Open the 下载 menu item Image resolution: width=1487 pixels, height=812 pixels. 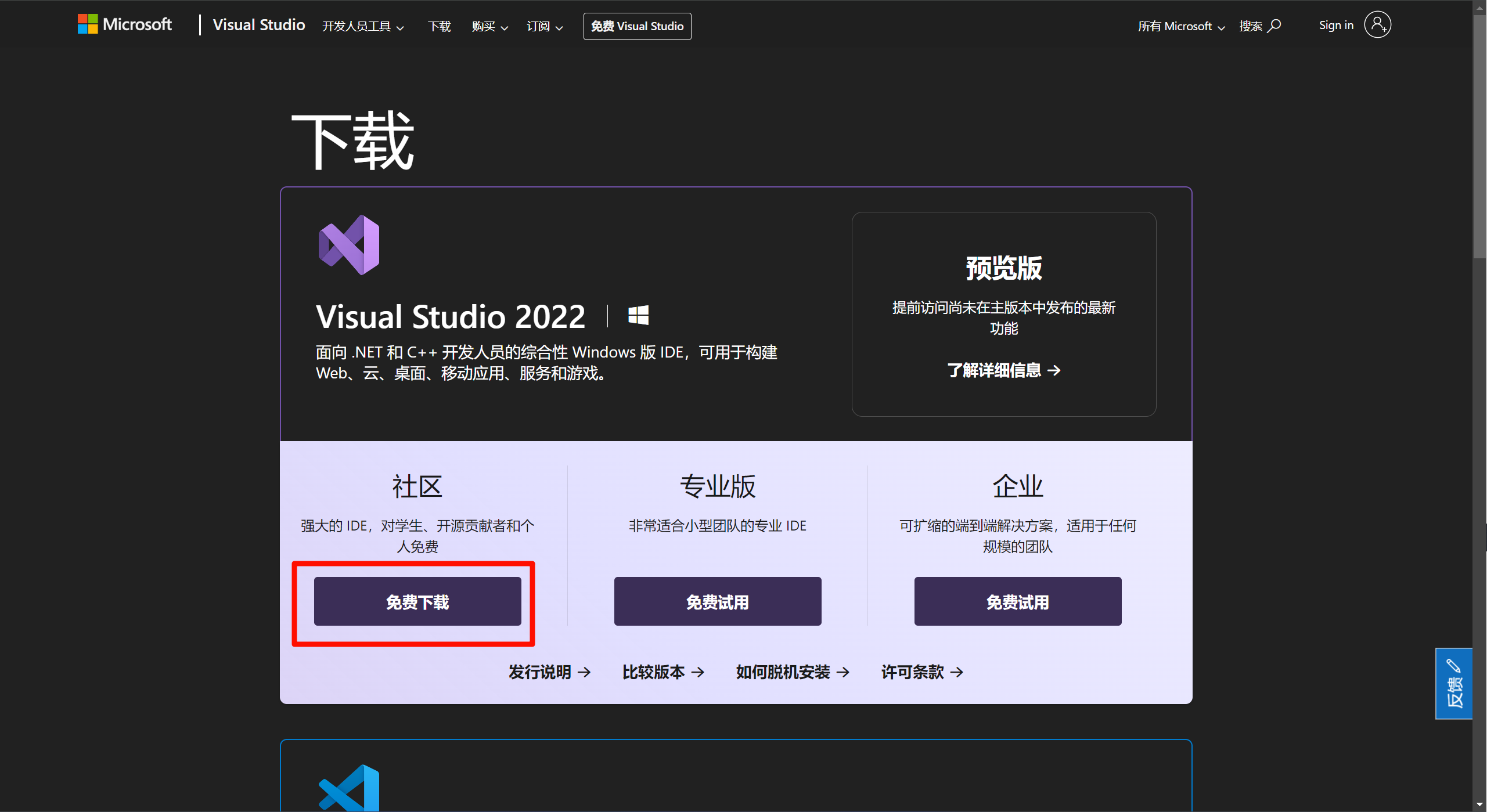coord(439,26)
